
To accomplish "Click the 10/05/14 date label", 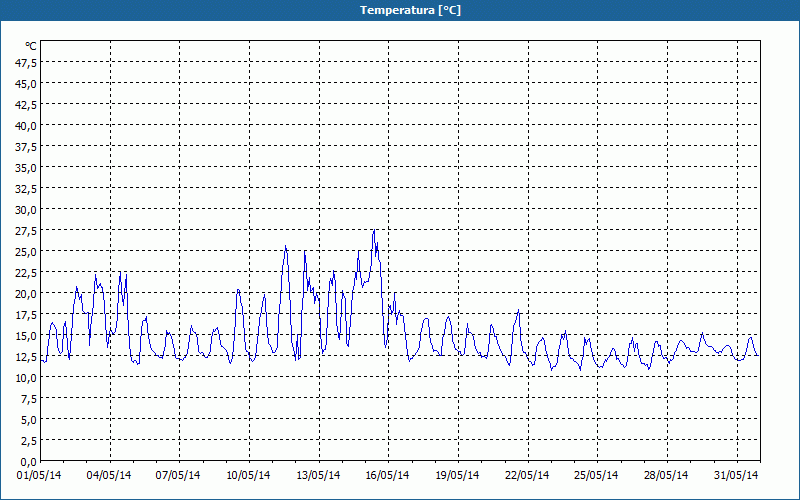I will tap(248, 476).
